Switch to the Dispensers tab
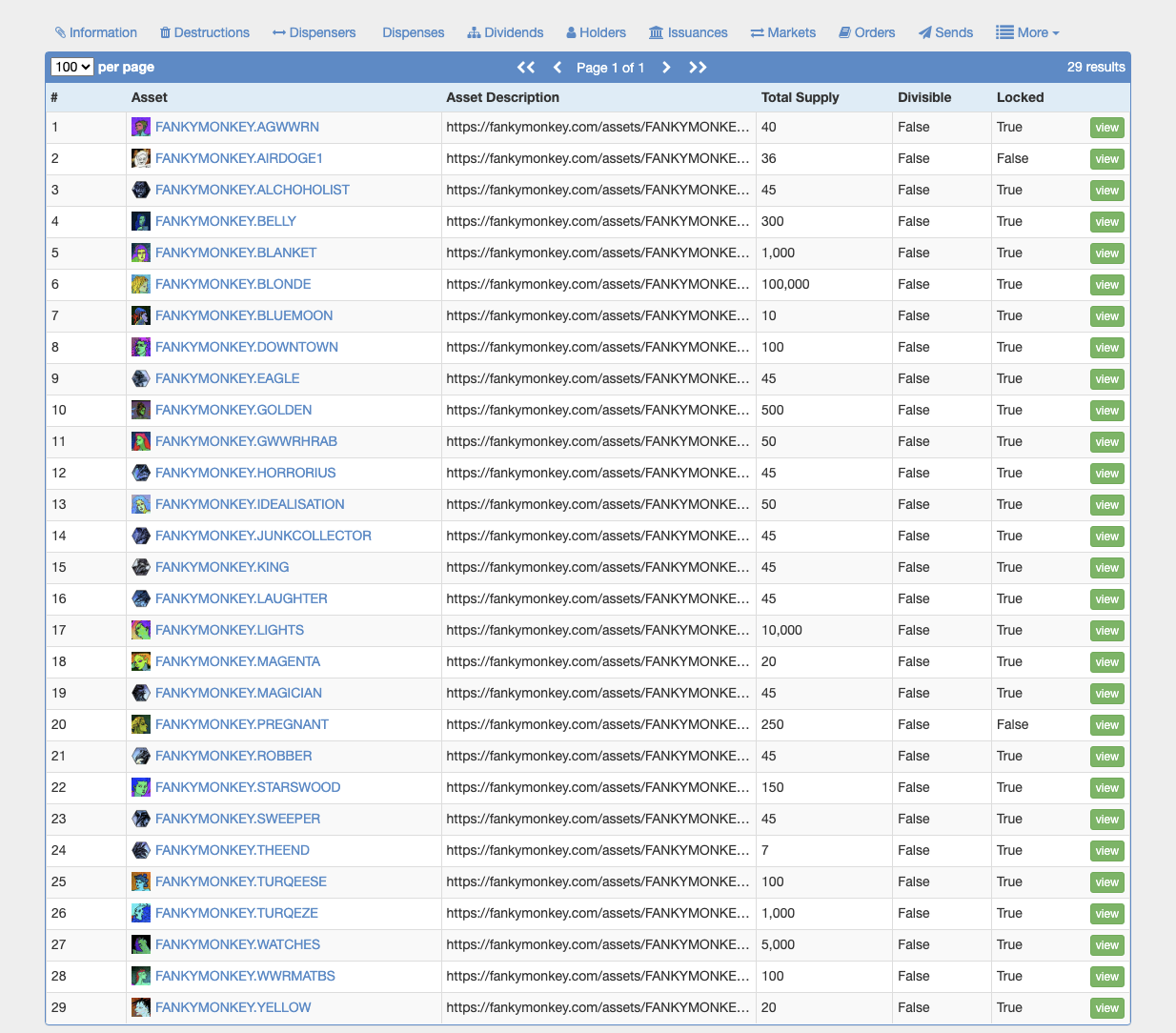Viewport: 1176px width, 1033px height. pyautogui.click(x=314, y=32)
